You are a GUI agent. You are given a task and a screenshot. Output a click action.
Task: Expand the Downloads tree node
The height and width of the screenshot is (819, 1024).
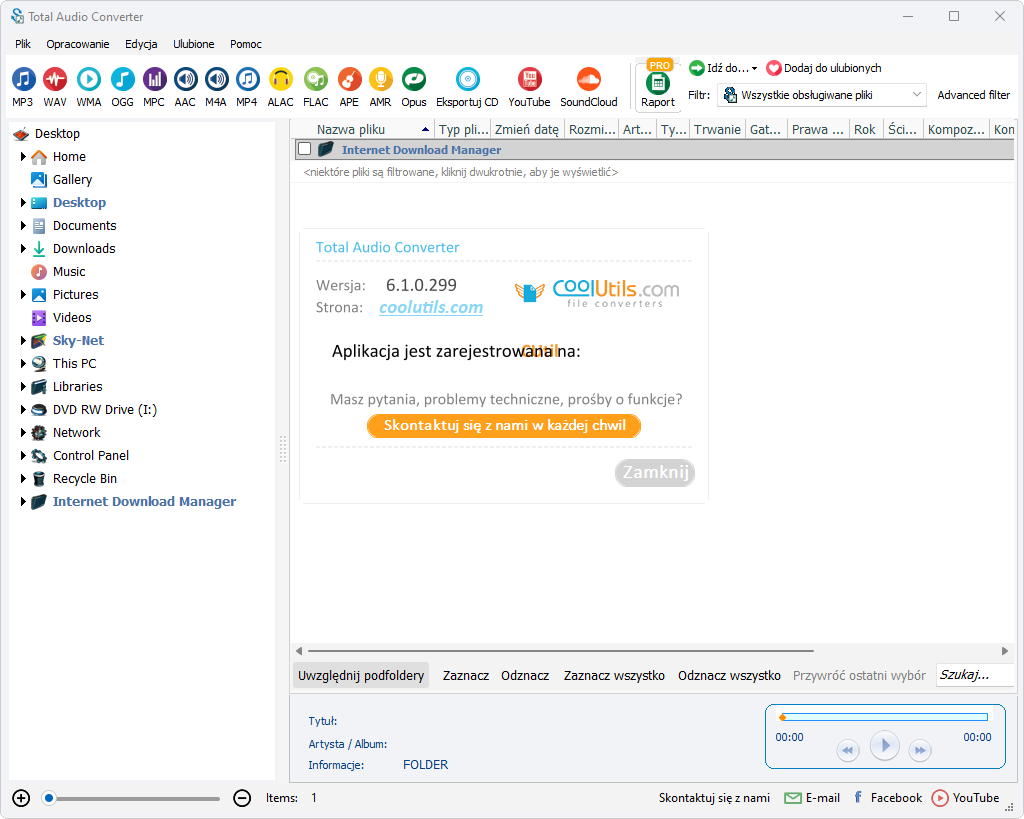pos(23,248)
